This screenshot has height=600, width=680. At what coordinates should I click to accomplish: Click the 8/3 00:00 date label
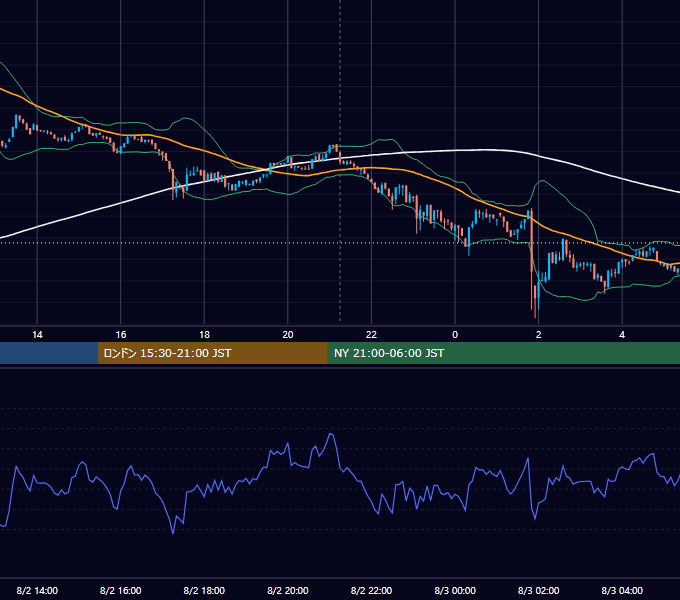[x=455, y=590]
